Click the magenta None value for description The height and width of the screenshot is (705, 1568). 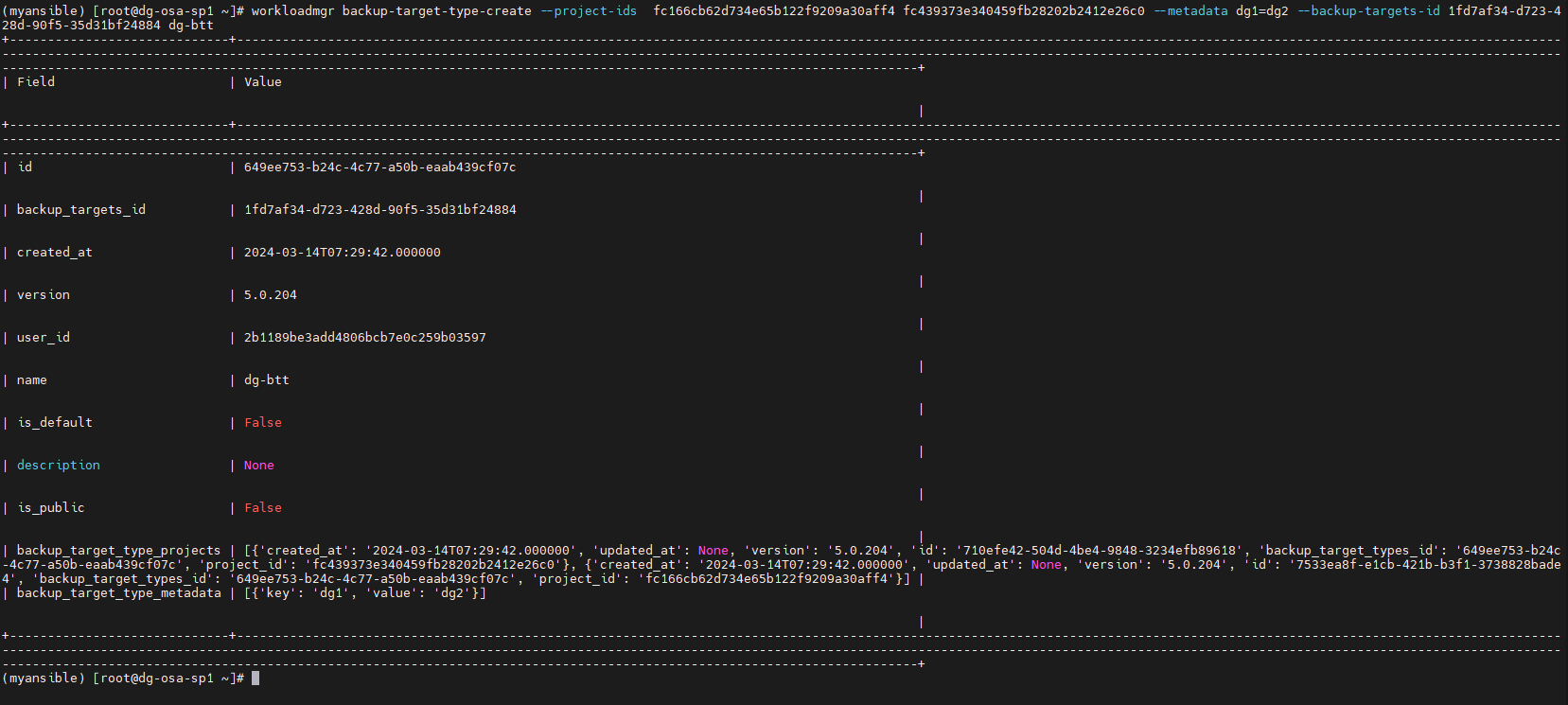(259, 466)
